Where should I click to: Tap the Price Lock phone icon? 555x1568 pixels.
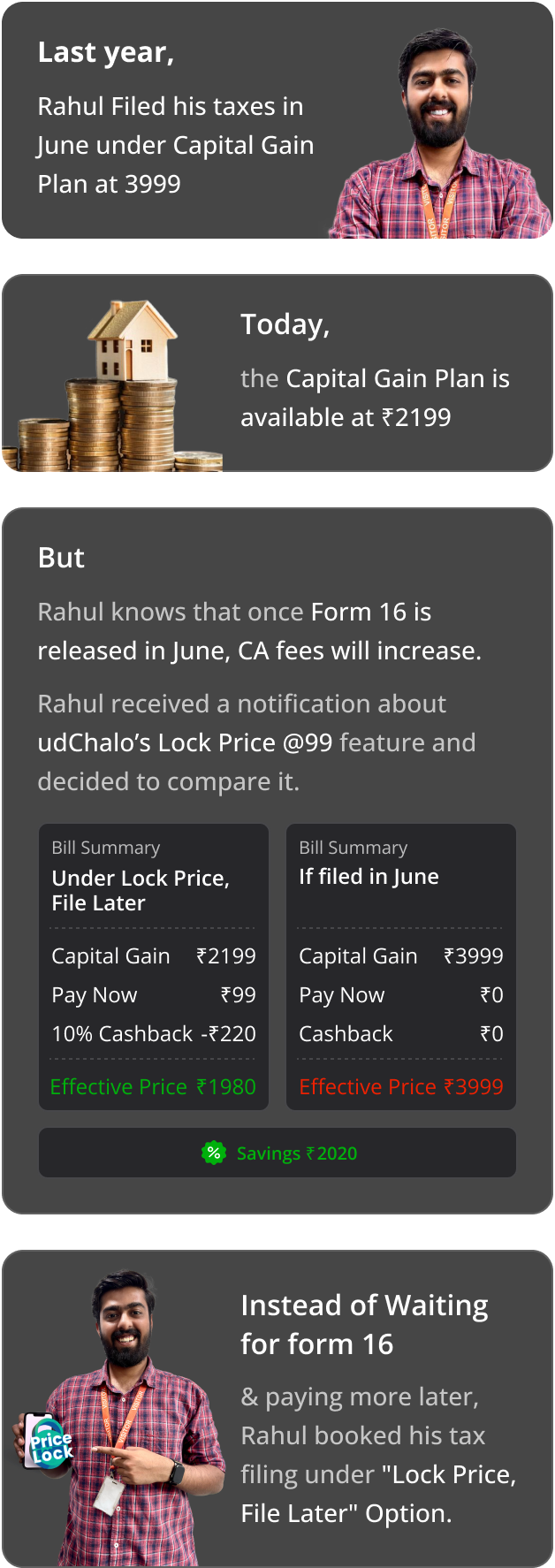click(x=48, y=1442)
